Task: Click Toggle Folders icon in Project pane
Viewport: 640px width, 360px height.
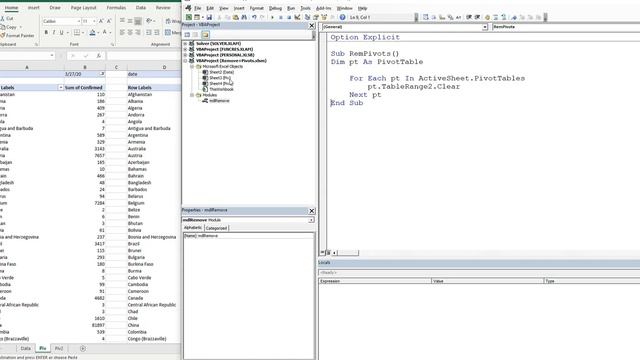Action: 205,35
